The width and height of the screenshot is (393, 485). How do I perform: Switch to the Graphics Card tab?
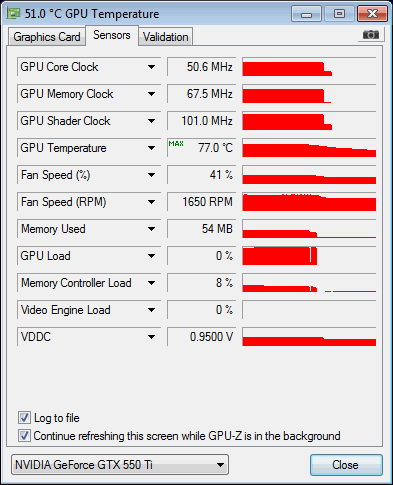pyautogui.click(x=47, y=37)
